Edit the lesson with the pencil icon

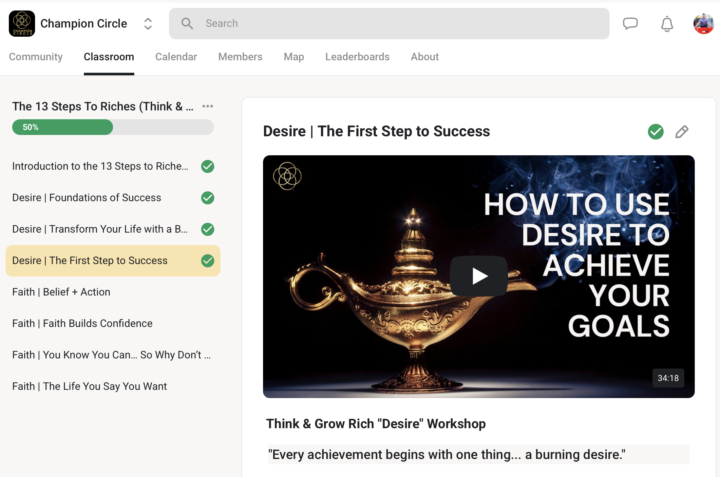(682, 132)
